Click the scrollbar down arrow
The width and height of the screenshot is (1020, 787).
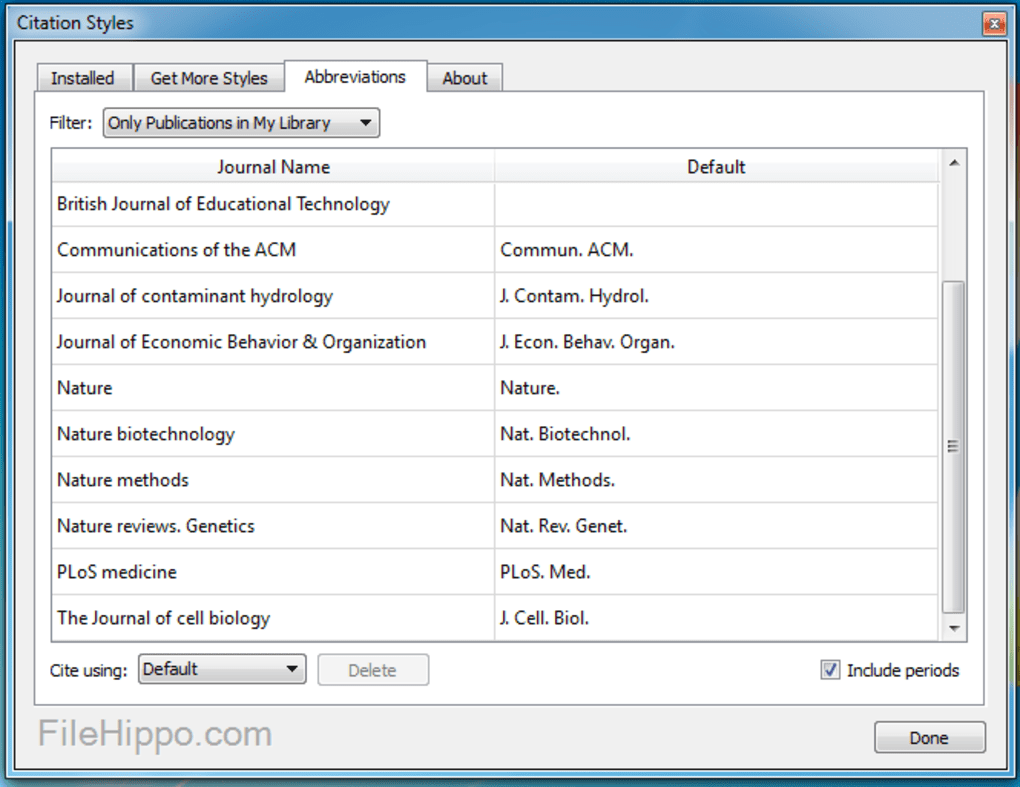[x=954, y=631]
